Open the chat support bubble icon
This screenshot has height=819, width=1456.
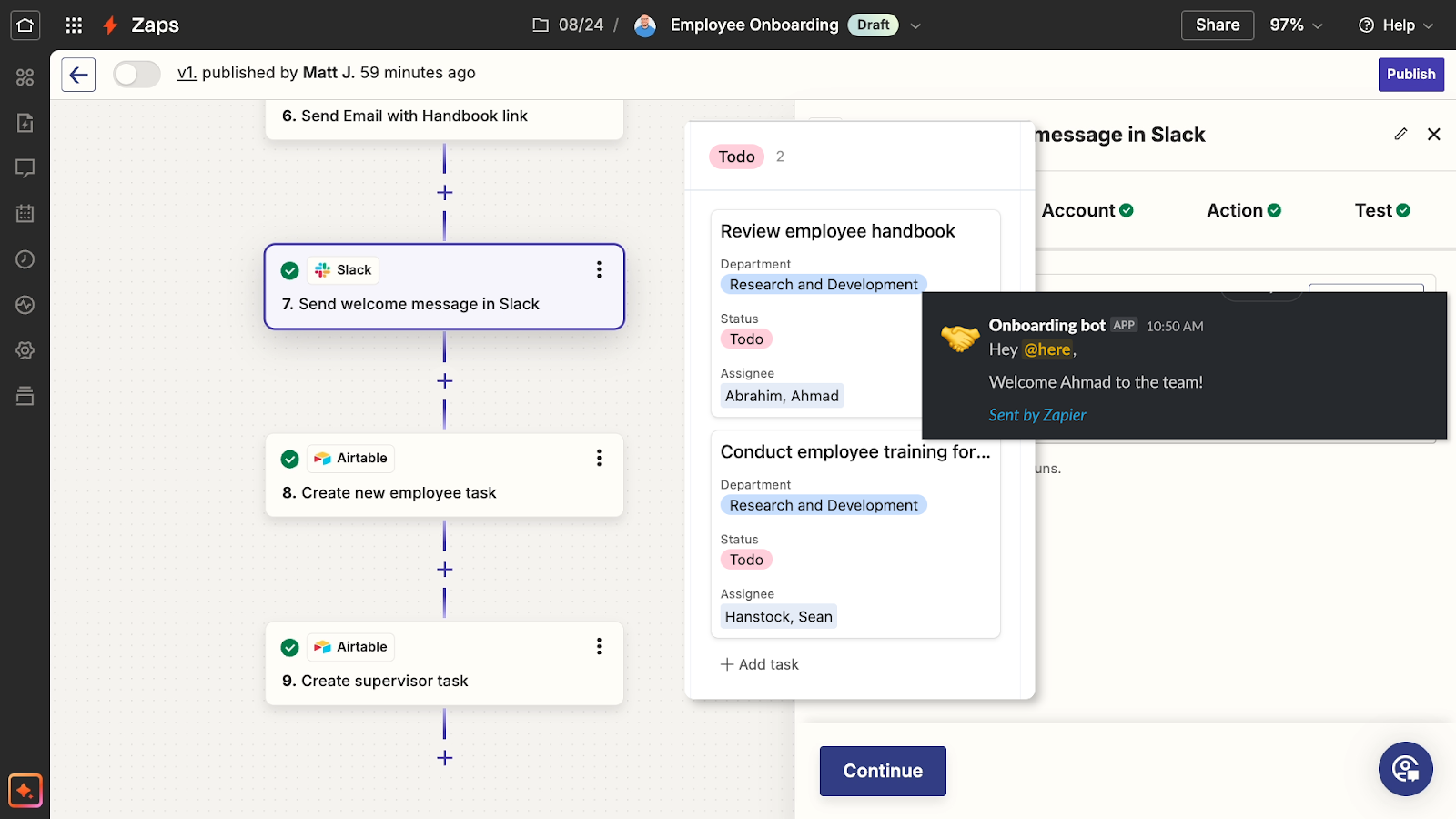tap(1406, 769)
